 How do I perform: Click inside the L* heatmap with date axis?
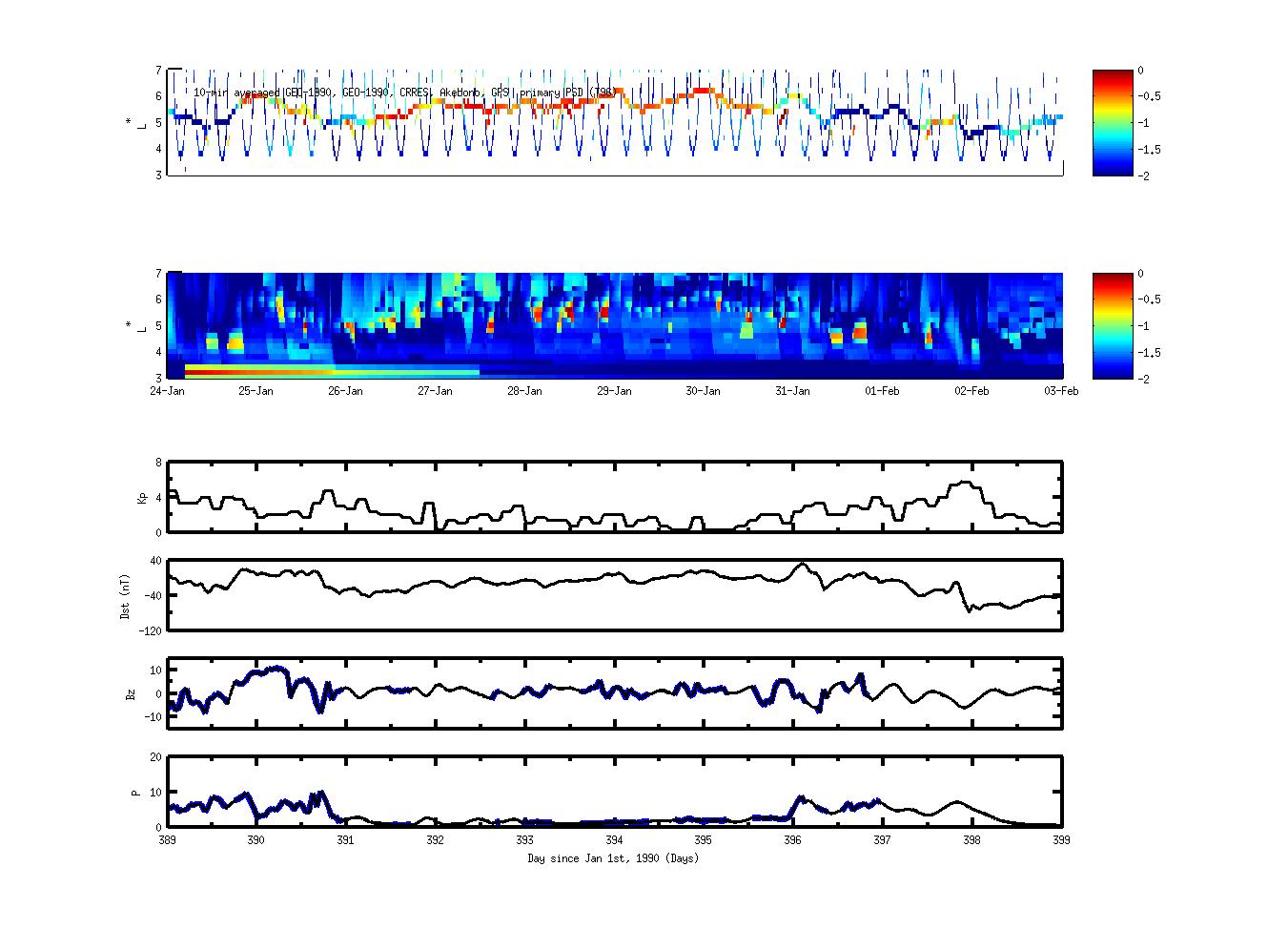coord(614,326)
